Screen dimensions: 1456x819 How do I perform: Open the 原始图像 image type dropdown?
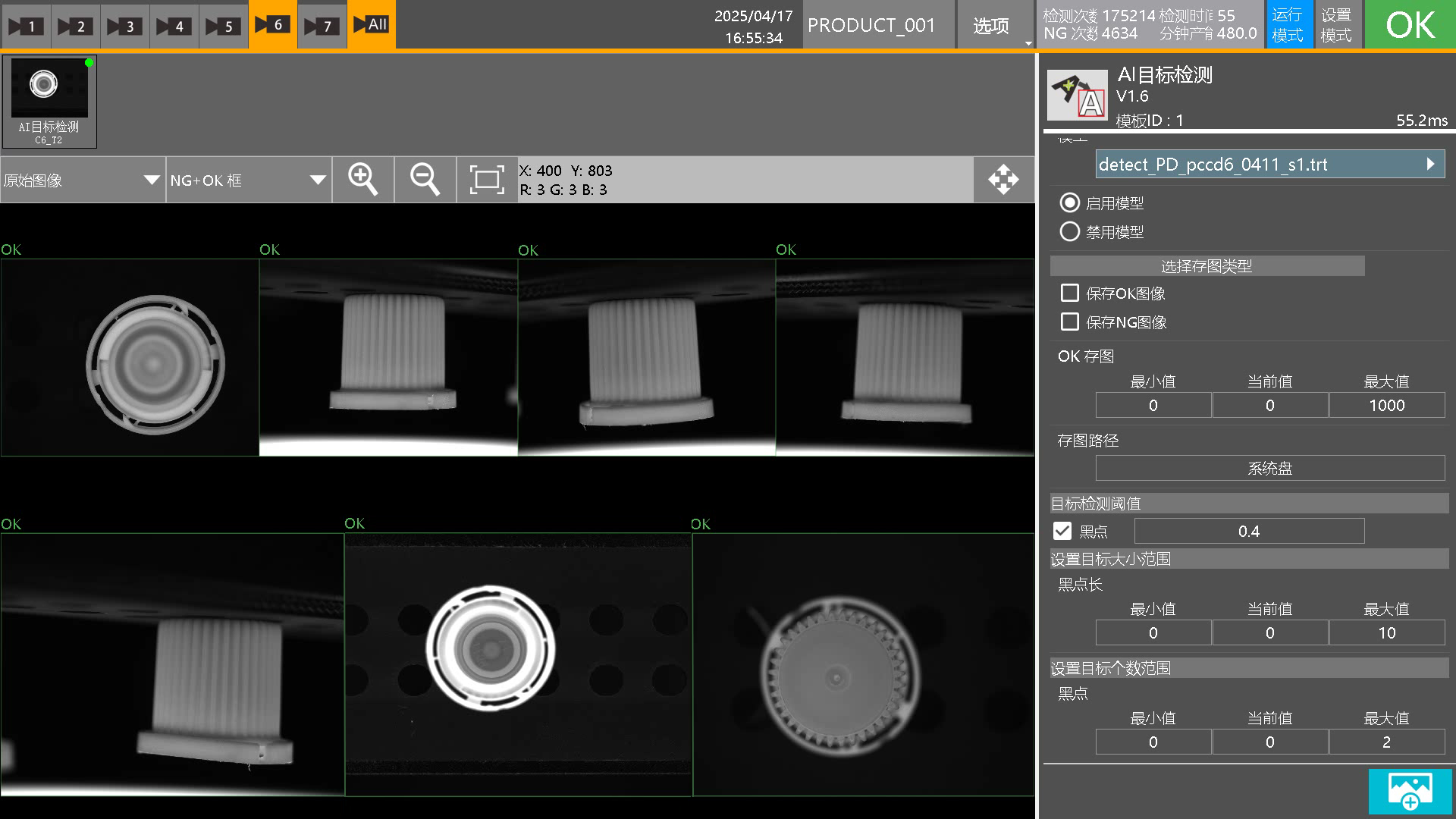click(x=82, y=180)
